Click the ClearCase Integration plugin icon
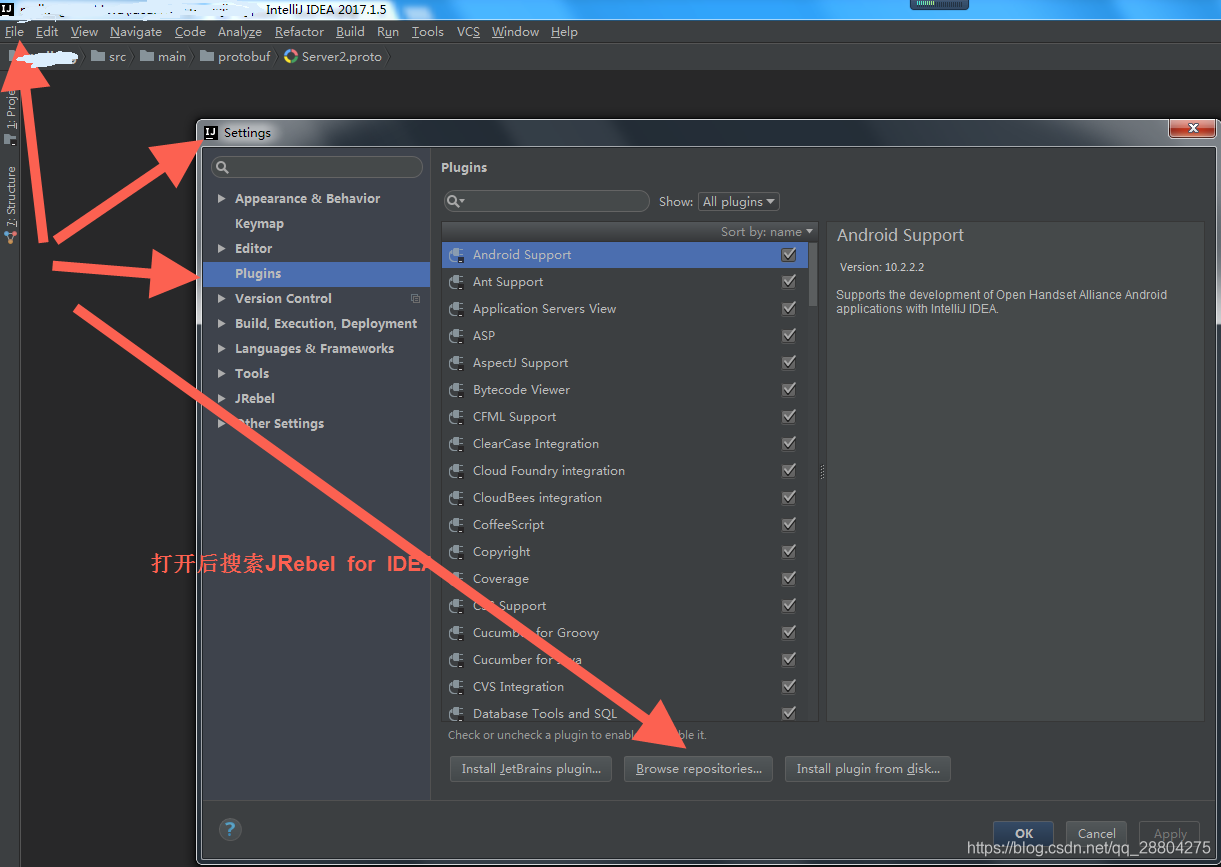The height and width of the screenshot is (867, 1221). 456,444
